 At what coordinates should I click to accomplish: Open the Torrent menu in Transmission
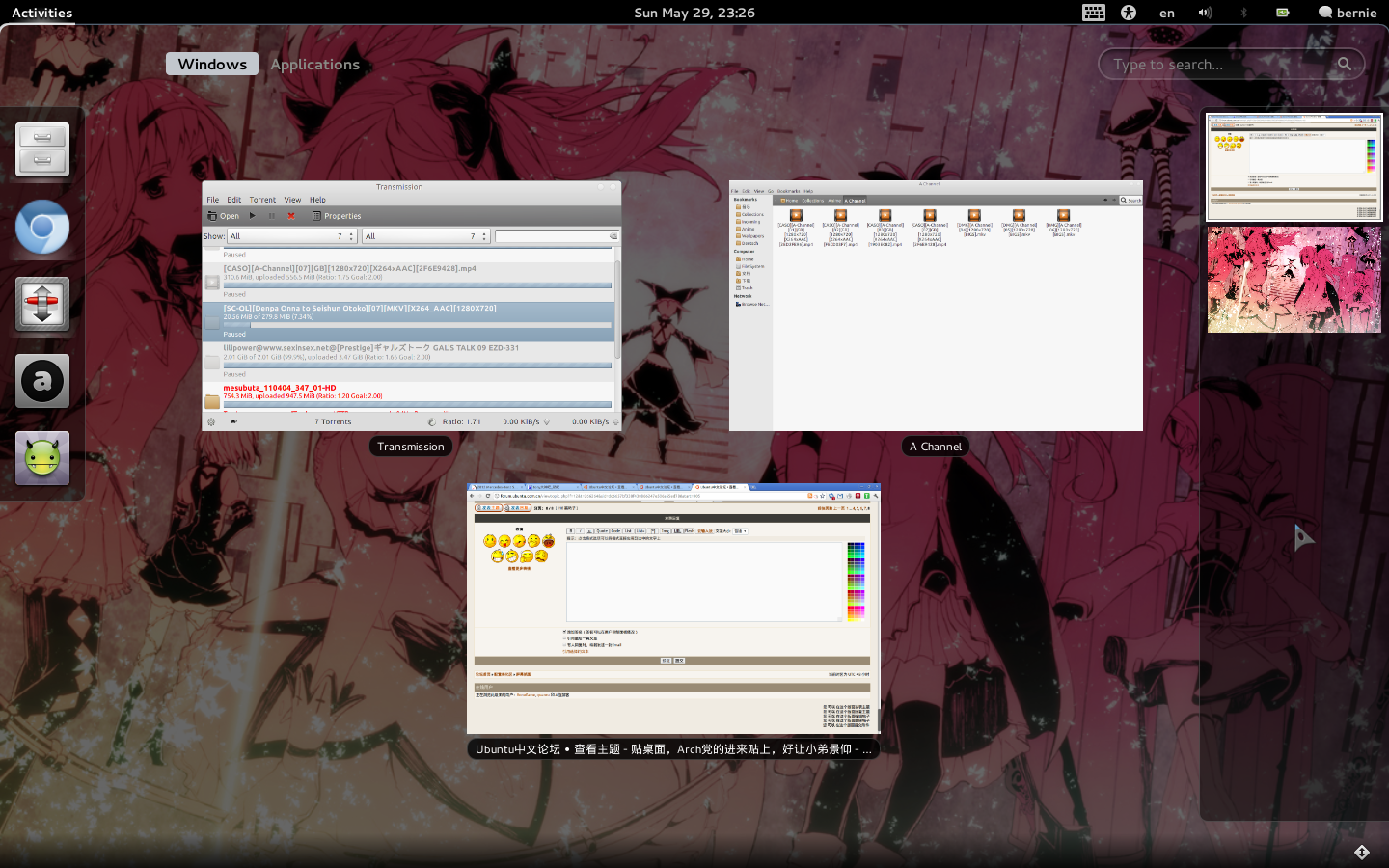[x=262, y=200]
